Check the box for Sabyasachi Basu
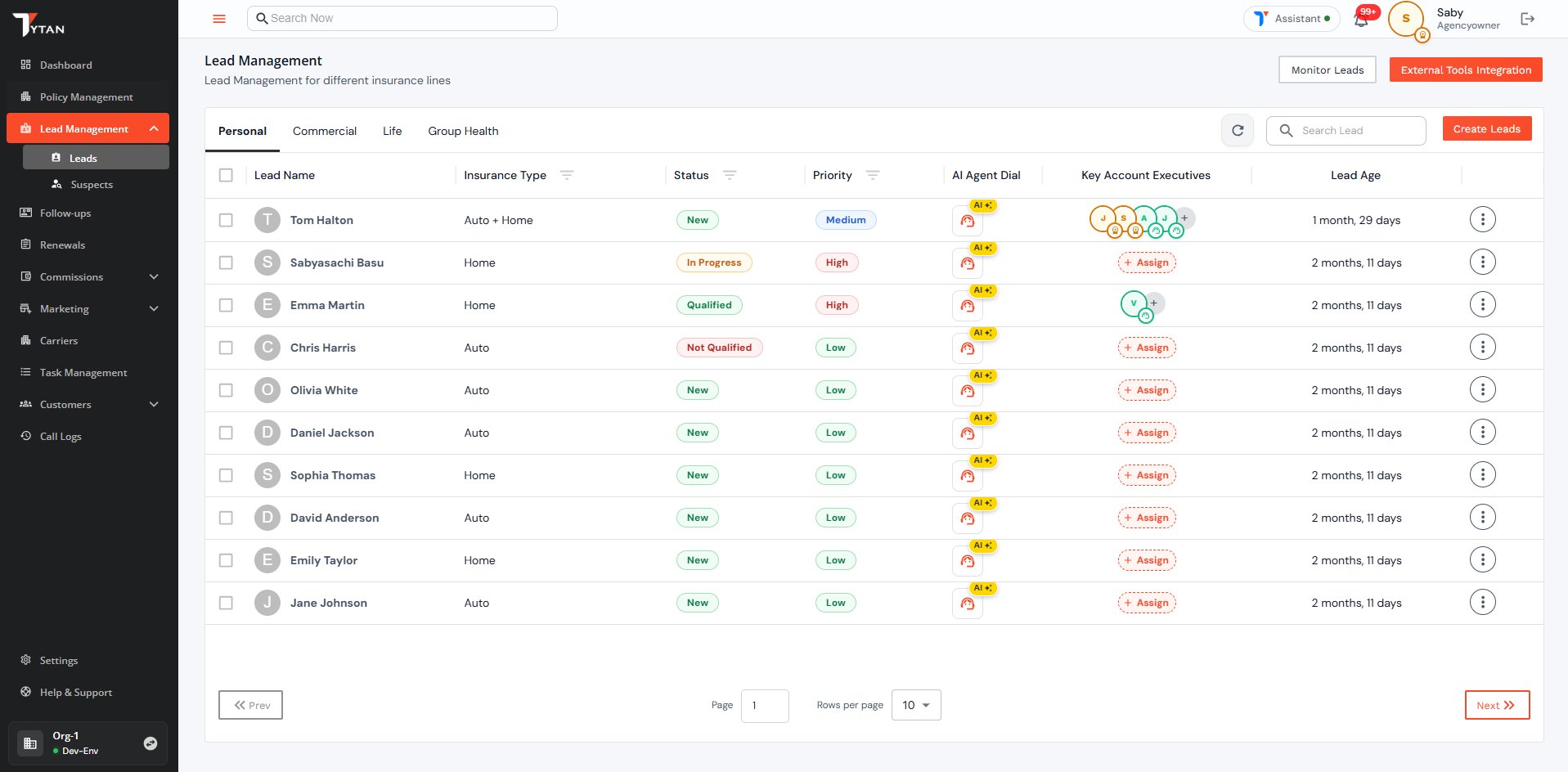Viewport: 1568px width, 784px height. click(x=226, y=263)
